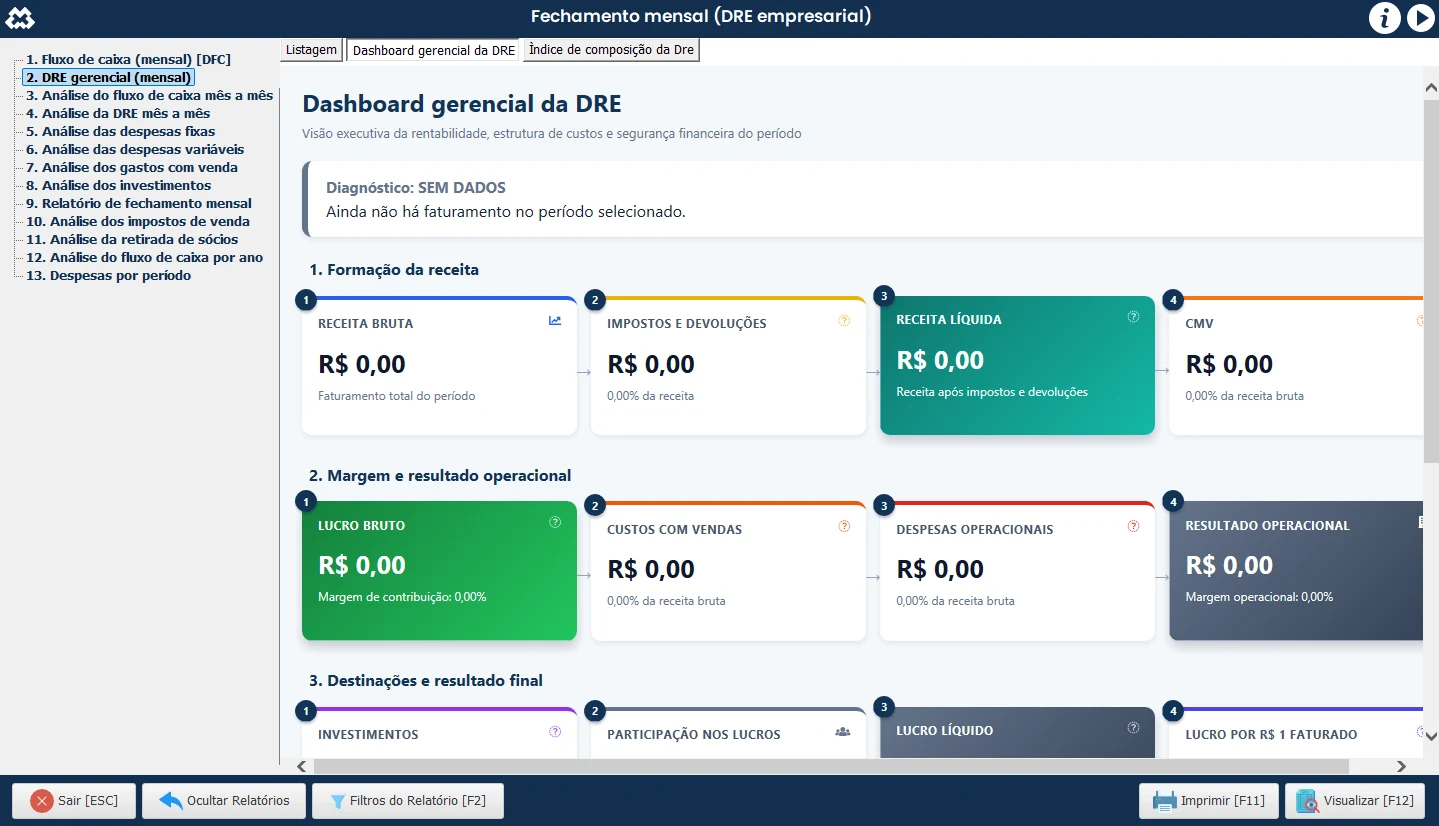Click the vertical scrollbar up arrow
Image resolution: width=1439 pixels, height=826 pixels.
1431,88
